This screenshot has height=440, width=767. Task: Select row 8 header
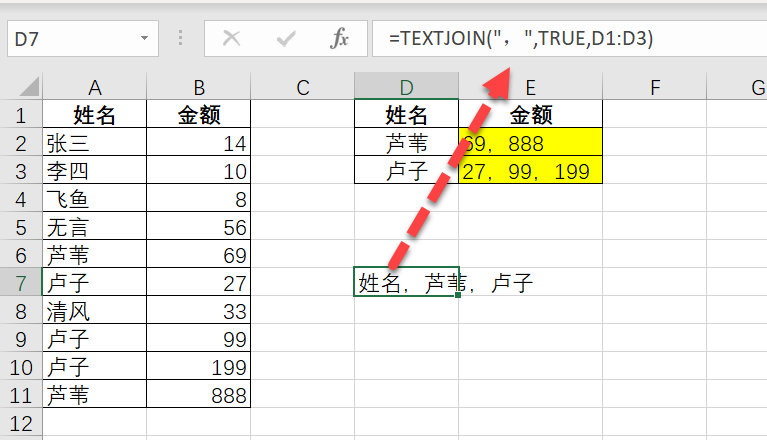click(x=21, y=311)
